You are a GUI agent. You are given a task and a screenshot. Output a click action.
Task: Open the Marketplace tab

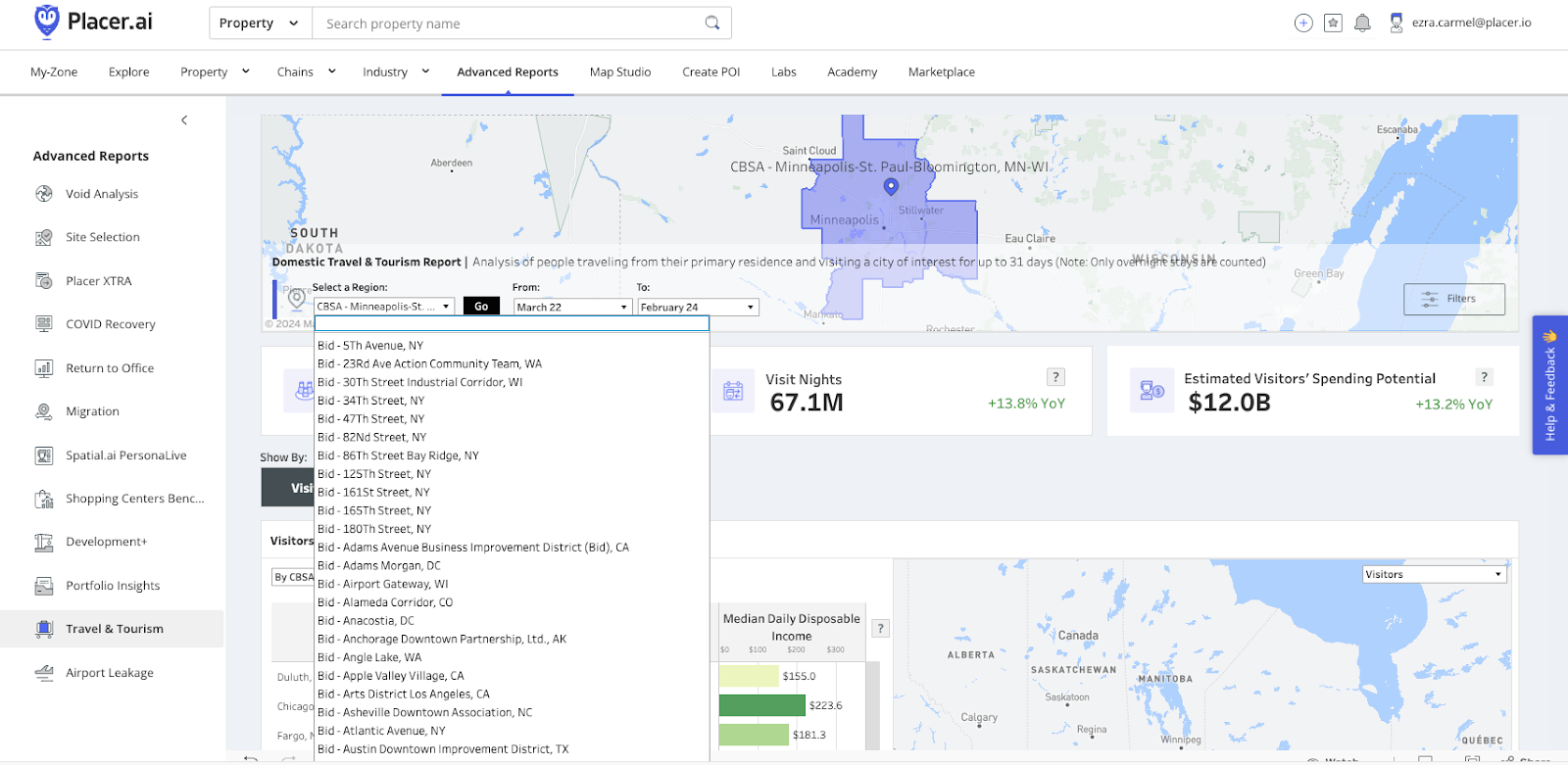942,72
